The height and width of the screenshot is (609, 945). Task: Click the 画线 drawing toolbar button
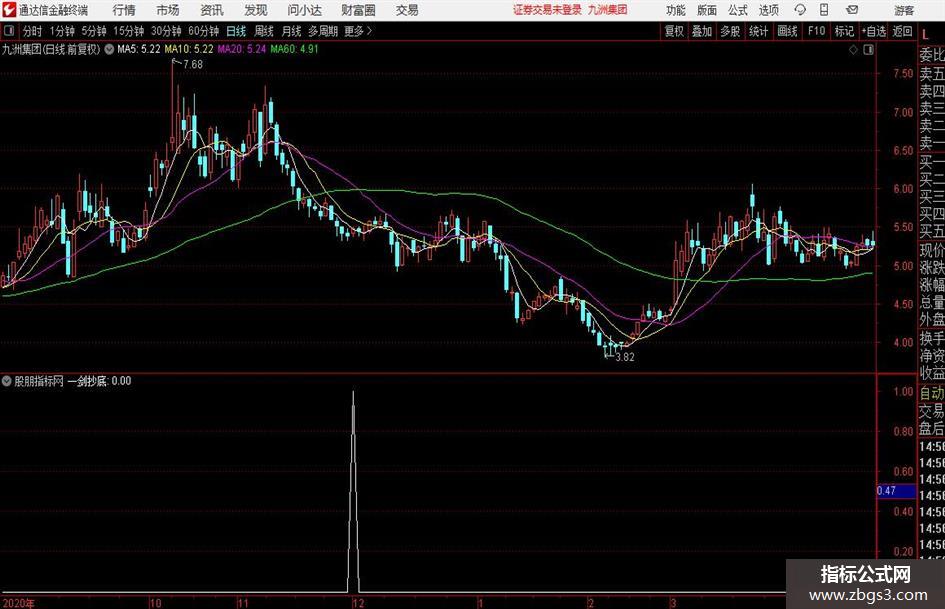coord(787,31)
